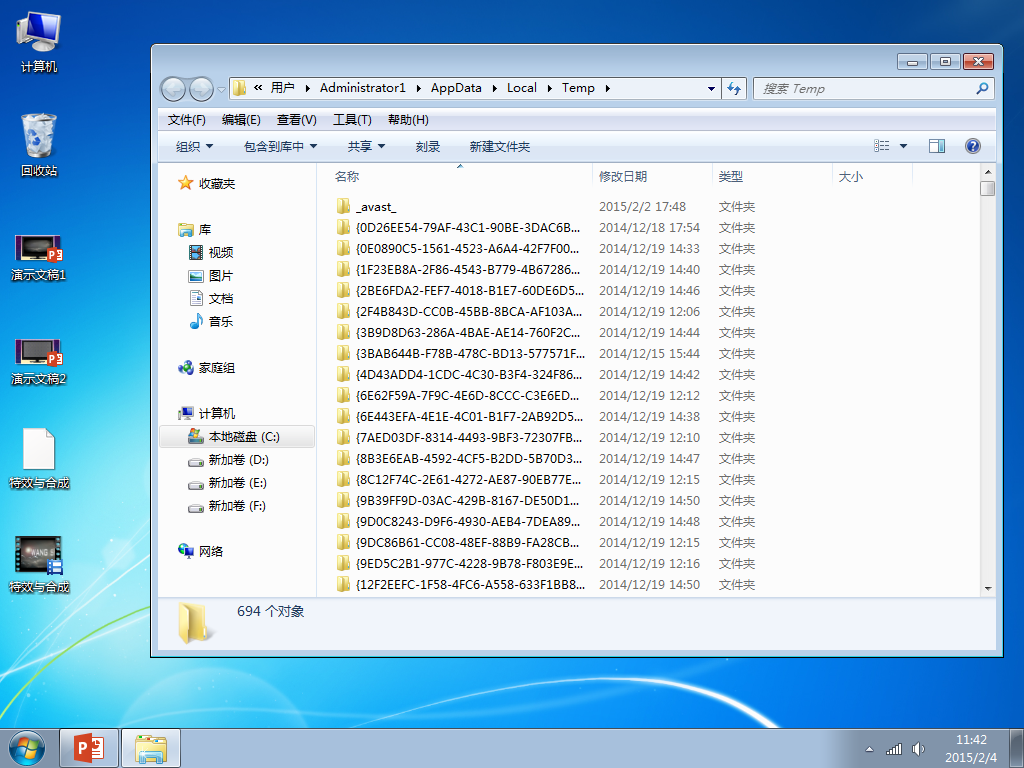Select Local in the address path
Screen dimensions: 1024x768
[522, 88]
